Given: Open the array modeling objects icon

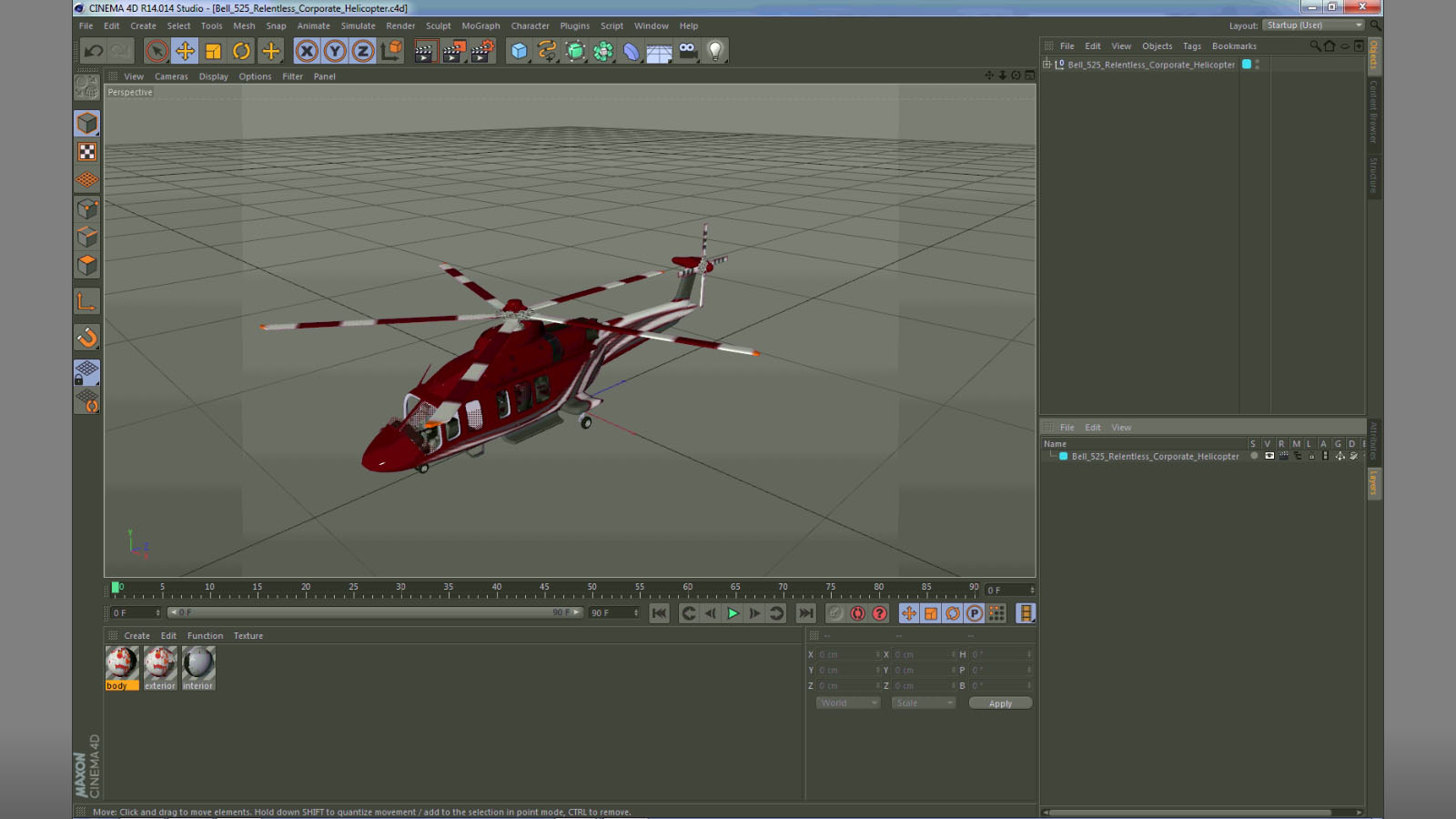Looking at the screenshot, I should 603,51.
